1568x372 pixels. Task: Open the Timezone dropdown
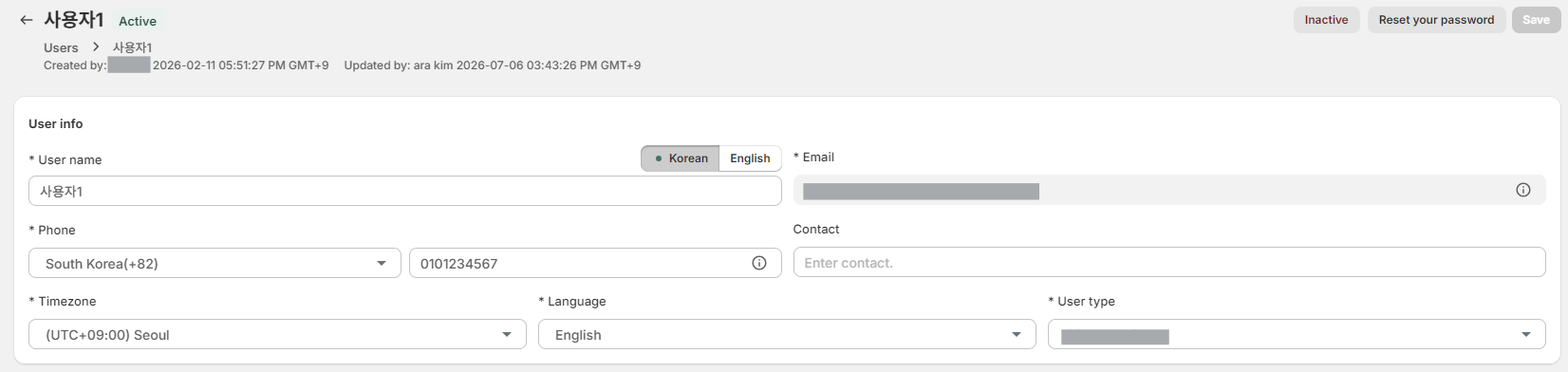(277, 334)
